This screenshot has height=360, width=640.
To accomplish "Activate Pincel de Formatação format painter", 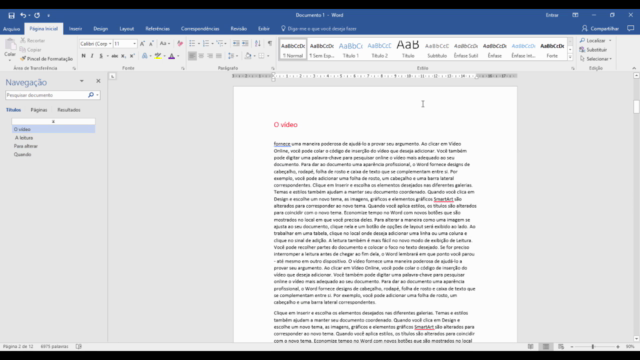I will click(47, 59).
